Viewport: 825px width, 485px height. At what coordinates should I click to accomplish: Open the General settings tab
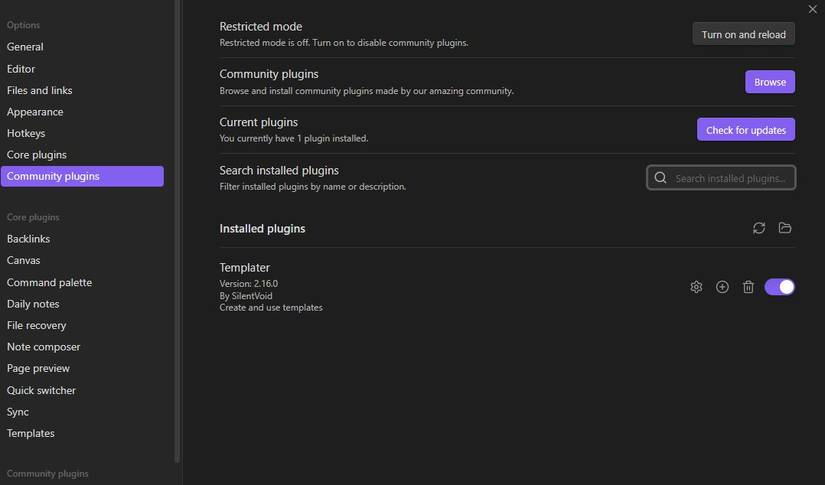(25, 47)
